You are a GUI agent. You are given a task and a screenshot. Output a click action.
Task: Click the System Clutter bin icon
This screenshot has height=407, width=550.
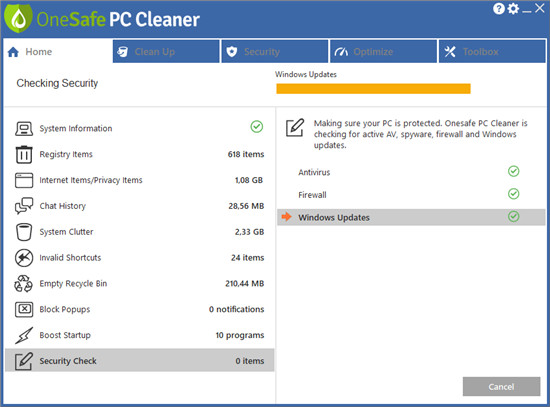click(24, 232)
